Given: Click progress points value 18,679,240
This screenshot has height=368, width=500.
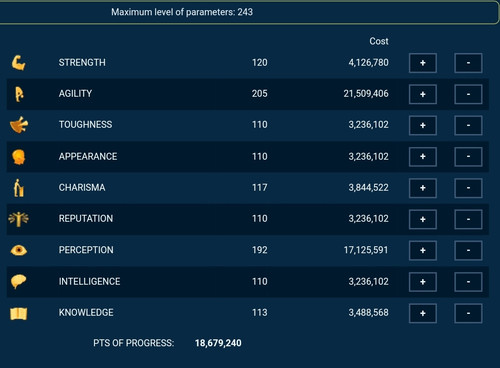Looking at the screenshot, I should tap(218, 343).
